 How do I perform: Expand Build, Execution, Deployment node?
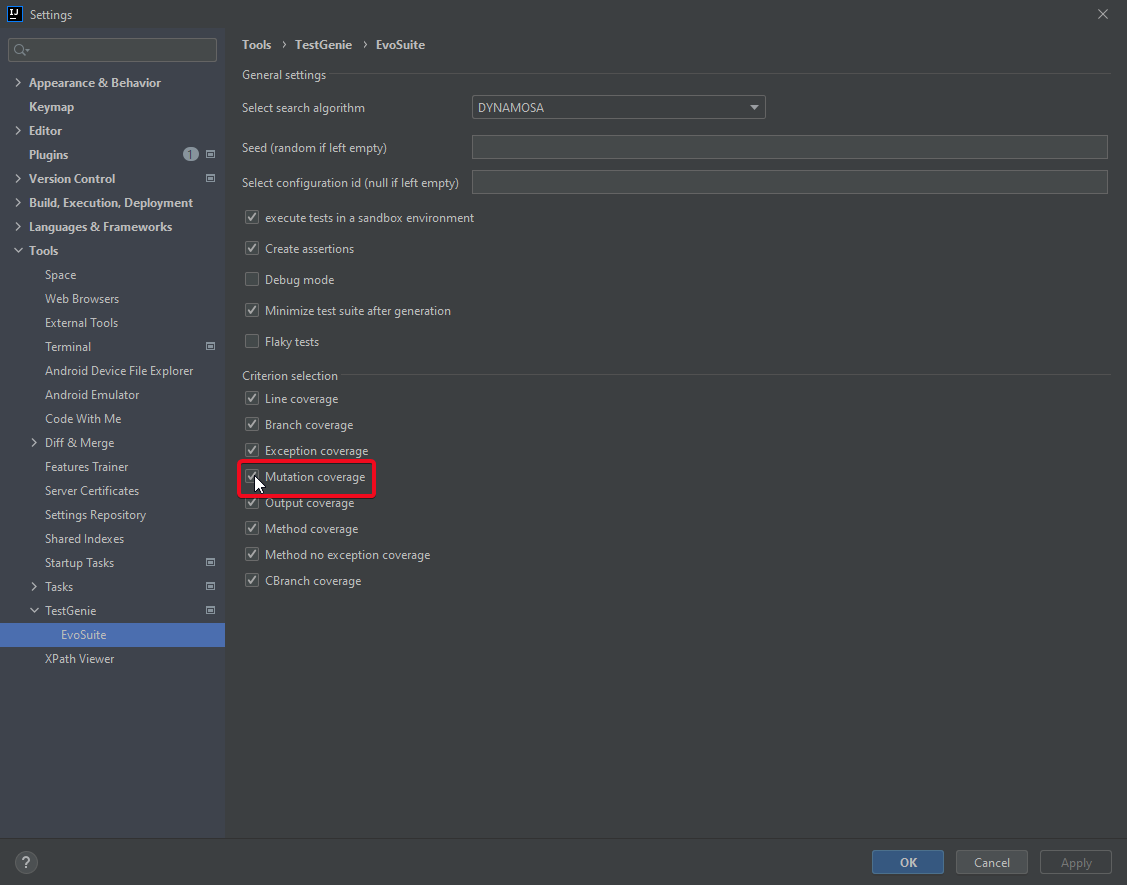coord(18,203)
